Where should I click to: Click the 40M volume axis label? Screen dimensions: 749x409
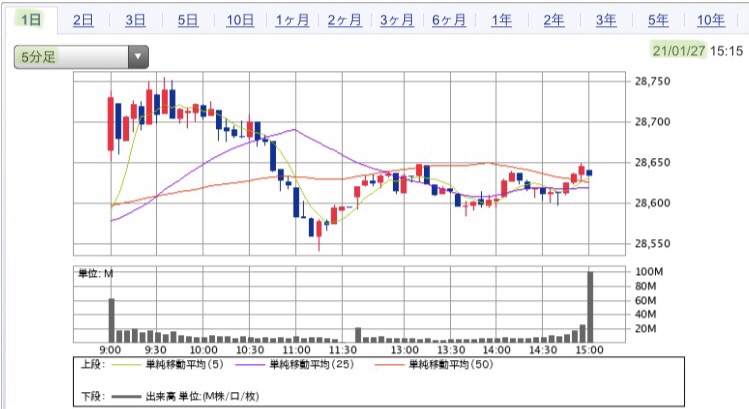pyautogui.click(x=645, y=314)
